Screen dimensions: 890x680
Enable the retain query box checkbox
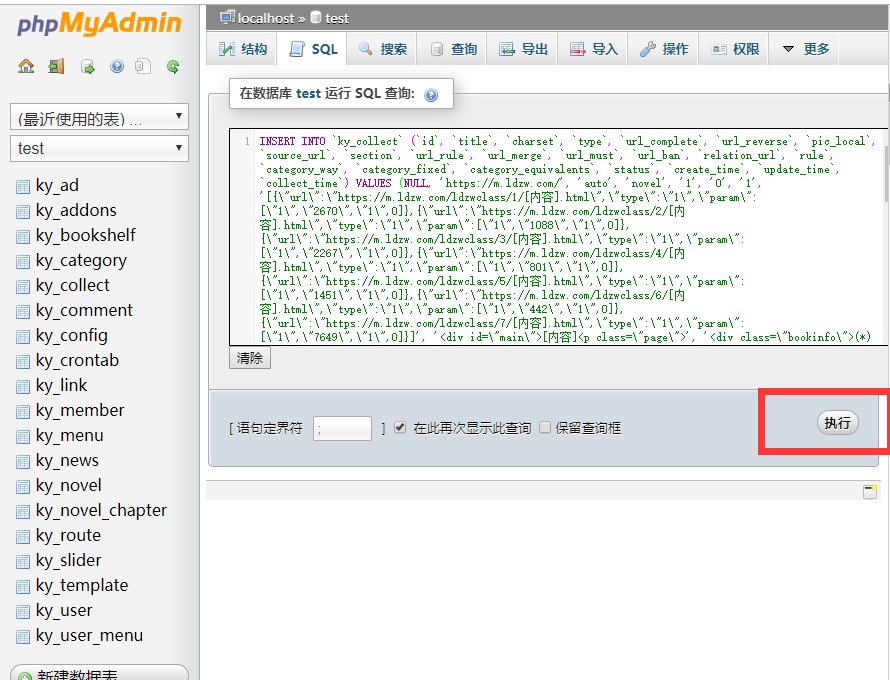tap(545, 427)
